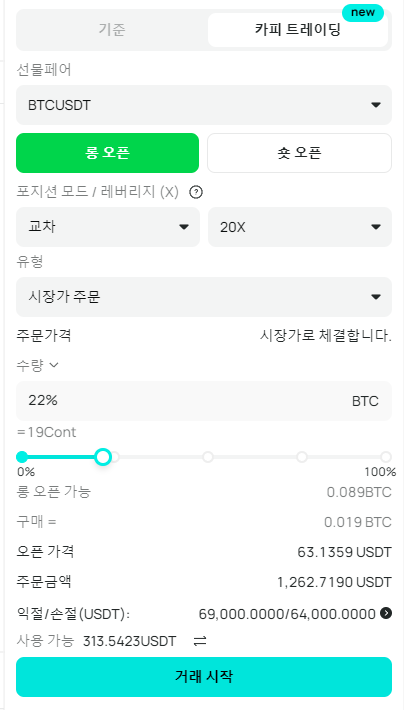Click the 시장가 주문 dropdown arrow

(376, 297)
